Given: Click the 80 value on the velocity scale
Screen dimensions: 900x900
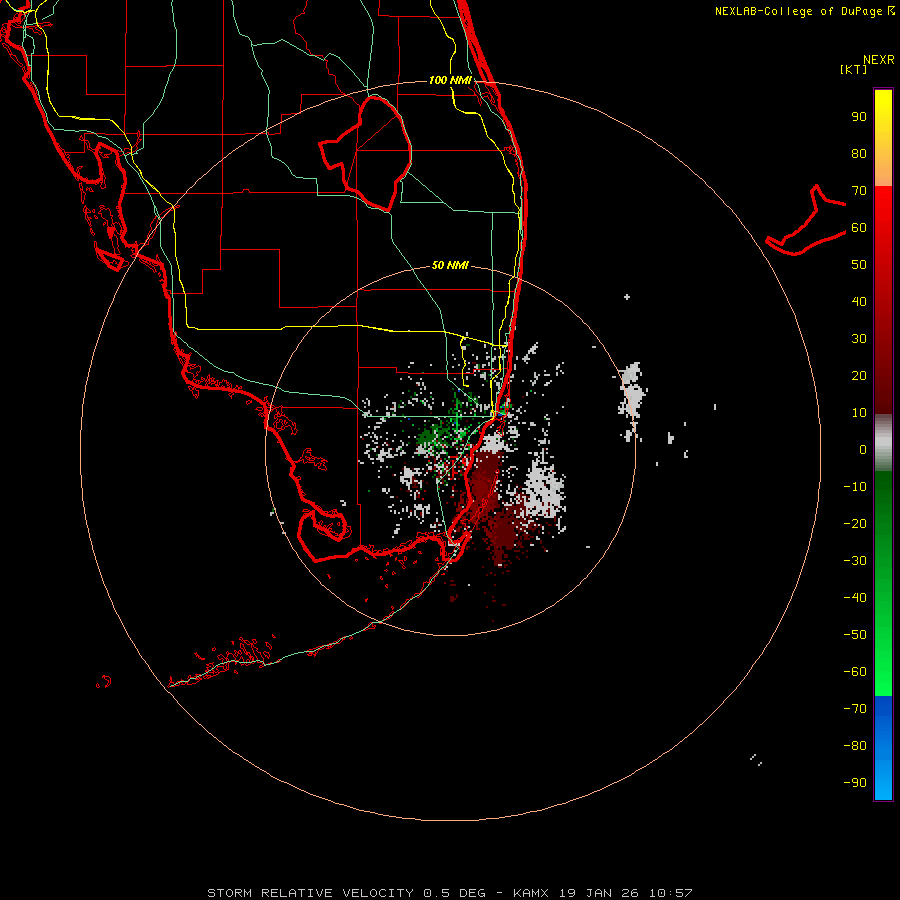Looking at the screenshot, I should (859, 153).
